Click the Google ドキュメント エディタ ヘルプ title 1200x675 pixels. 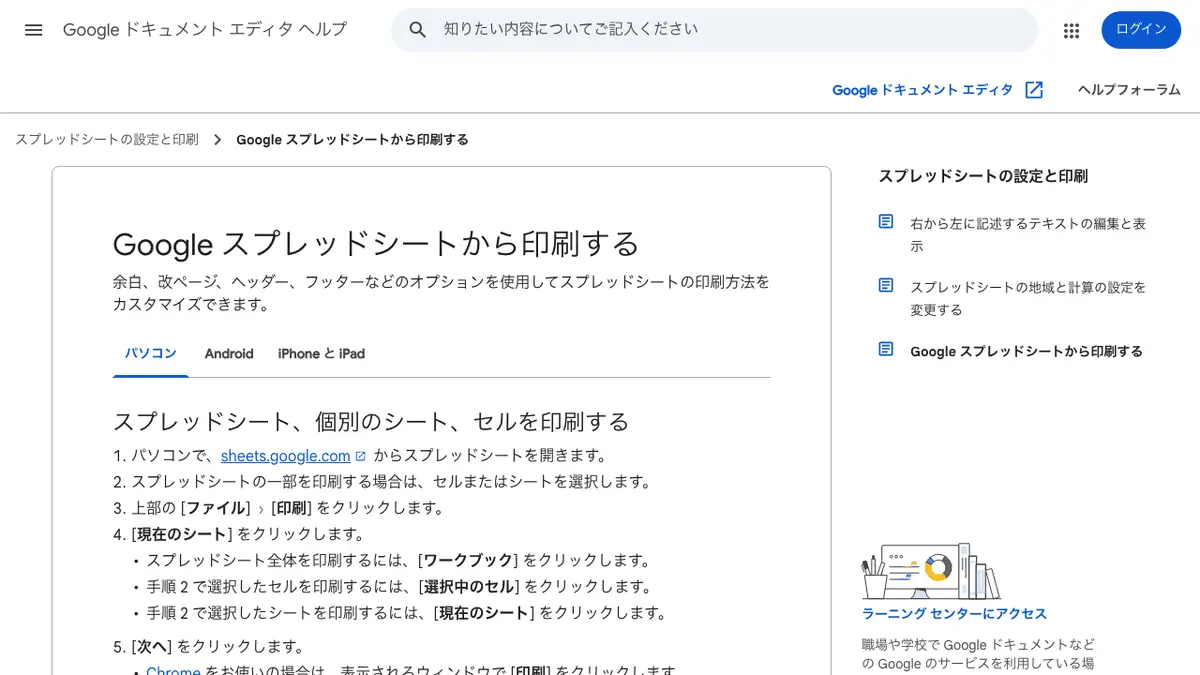205,30
